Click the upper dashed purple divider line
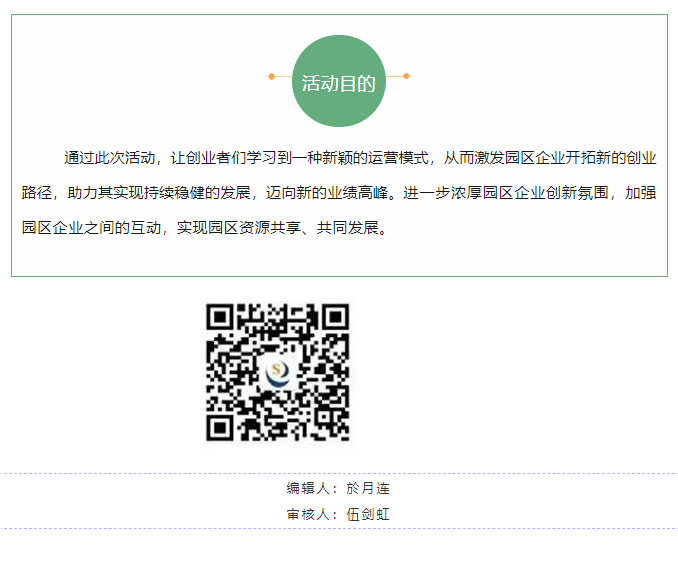This screenshot has width=678, height=565. pyautogui.click(x=339, y=474)
